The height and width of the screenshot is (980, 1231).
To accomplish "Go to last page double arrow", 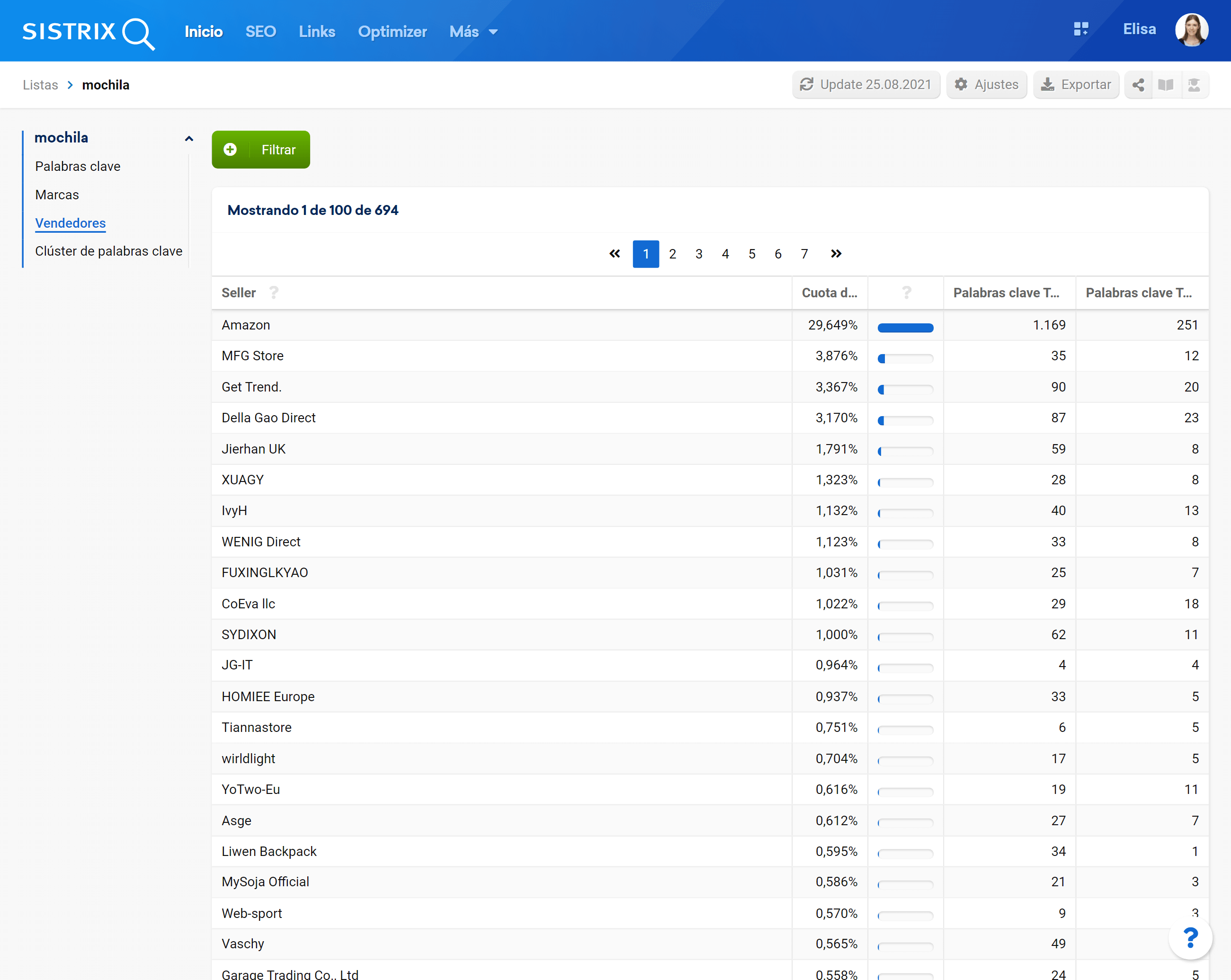I will tap(836, 254).
